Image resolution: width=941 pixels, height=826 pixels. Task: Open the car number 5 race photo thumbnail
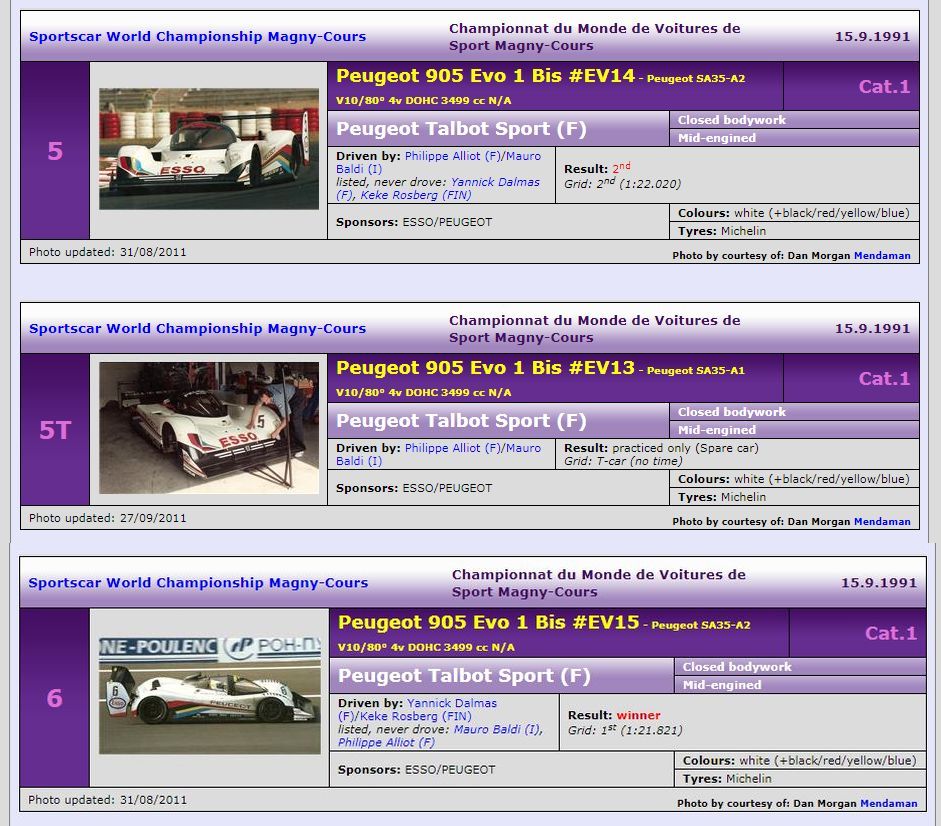pyautogui.click(x=208, y=149)
